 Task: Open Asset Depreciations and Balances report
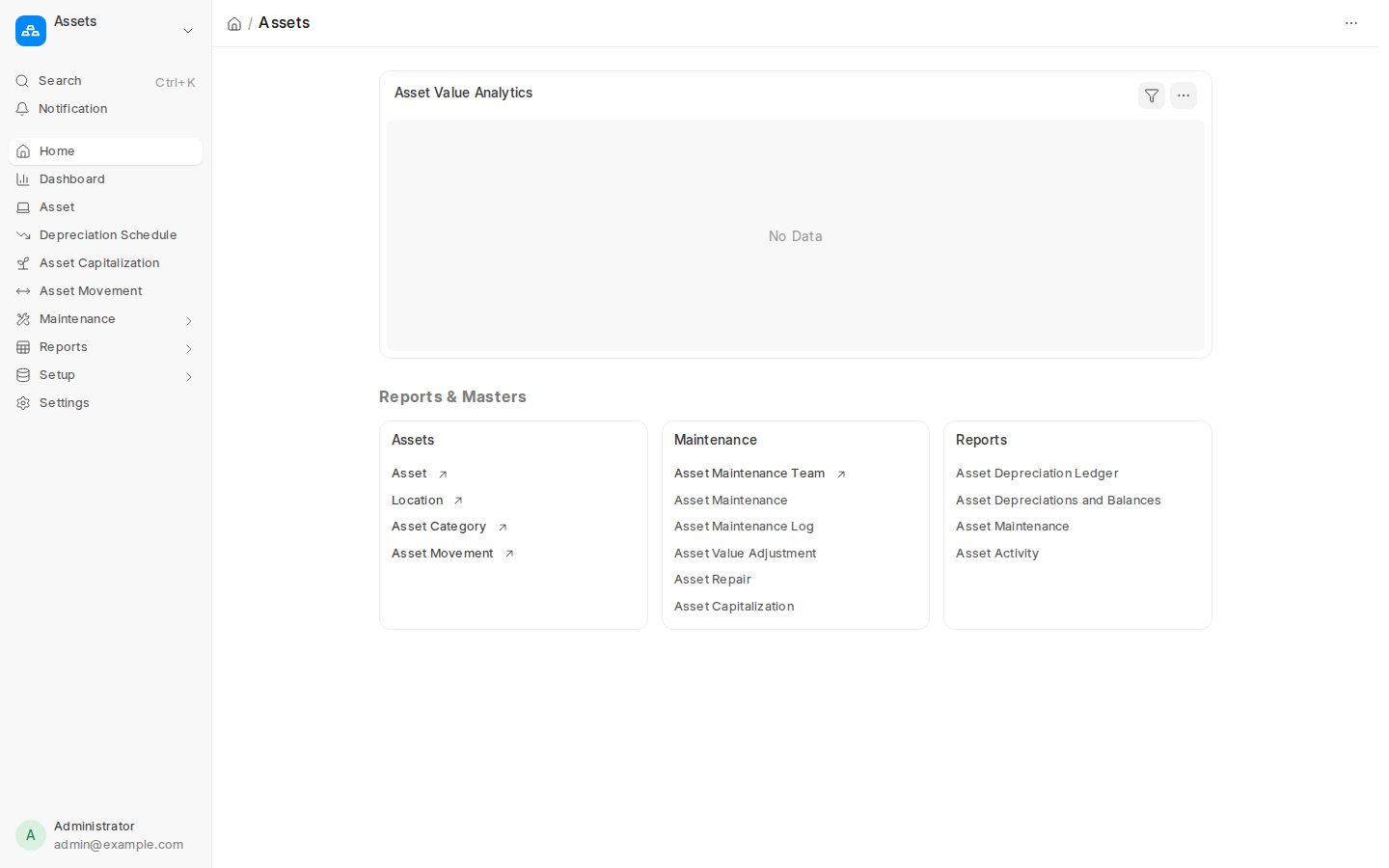coord(1058,501)
